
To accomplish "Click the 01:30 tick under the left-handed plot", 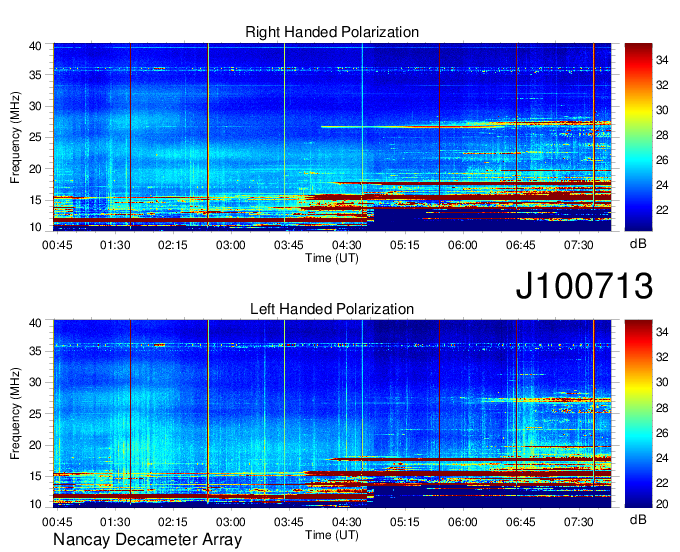I will click(115, 522).
